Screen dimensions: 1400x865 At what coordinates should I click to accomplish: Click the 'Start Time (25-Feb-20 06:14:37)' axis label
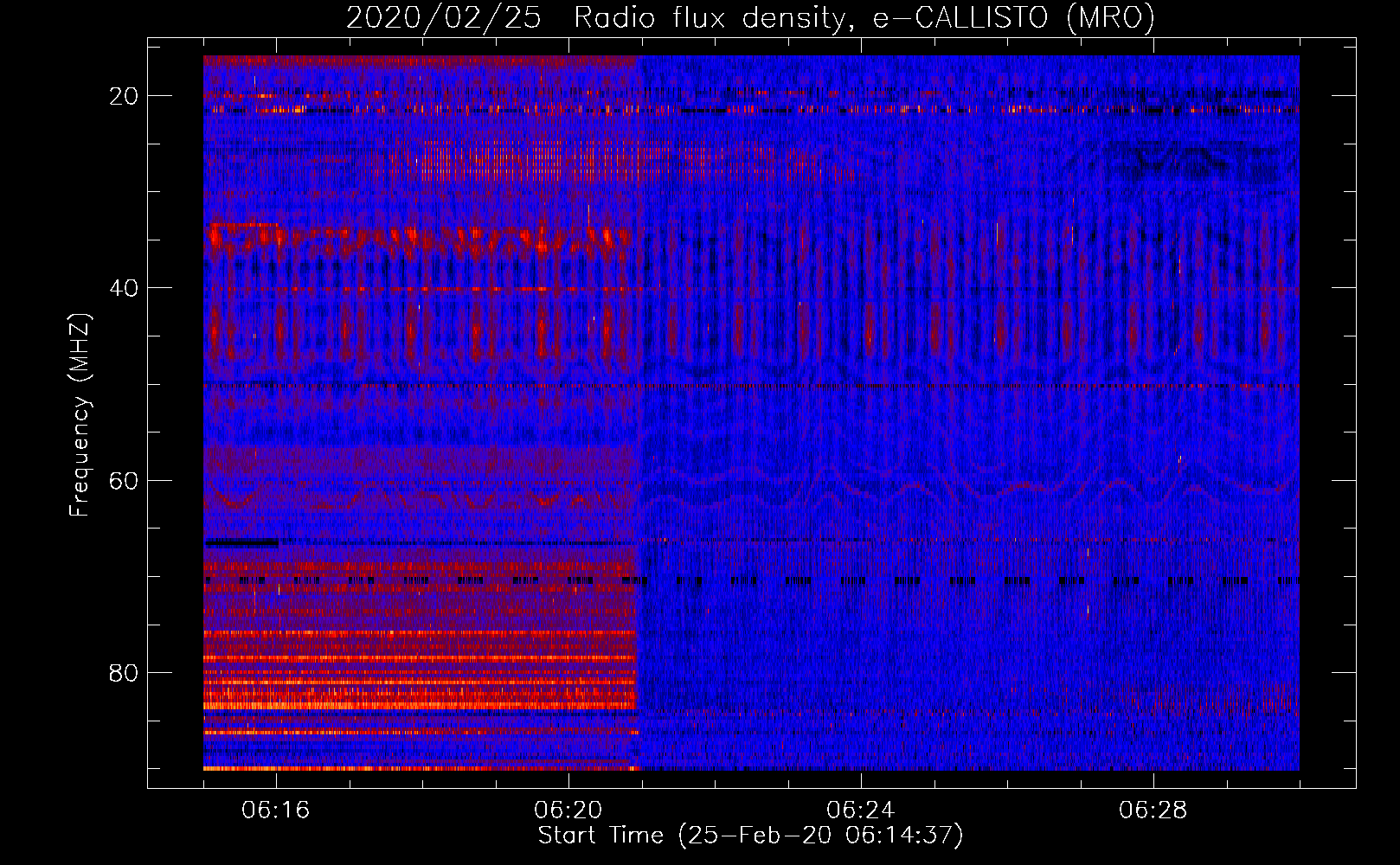[x=750, y=836]
